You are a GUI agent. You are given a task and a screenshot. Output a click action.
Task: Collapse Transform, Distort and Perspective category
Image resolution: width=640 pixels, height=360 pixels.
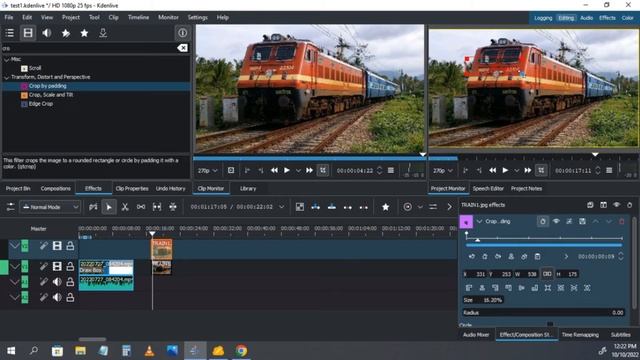coord(7,77)
